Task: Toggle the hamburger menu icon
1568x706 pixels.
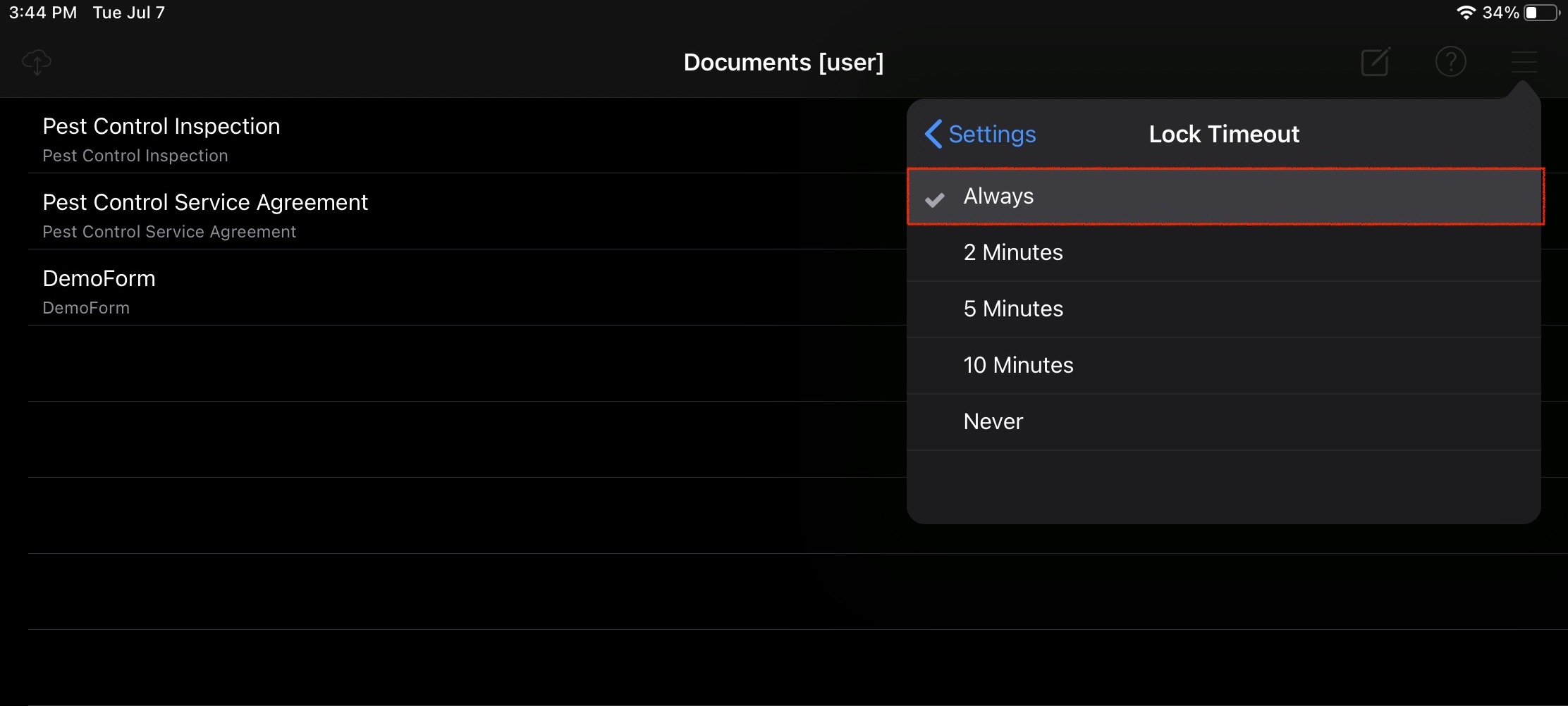Action: tap(1524, 62)
